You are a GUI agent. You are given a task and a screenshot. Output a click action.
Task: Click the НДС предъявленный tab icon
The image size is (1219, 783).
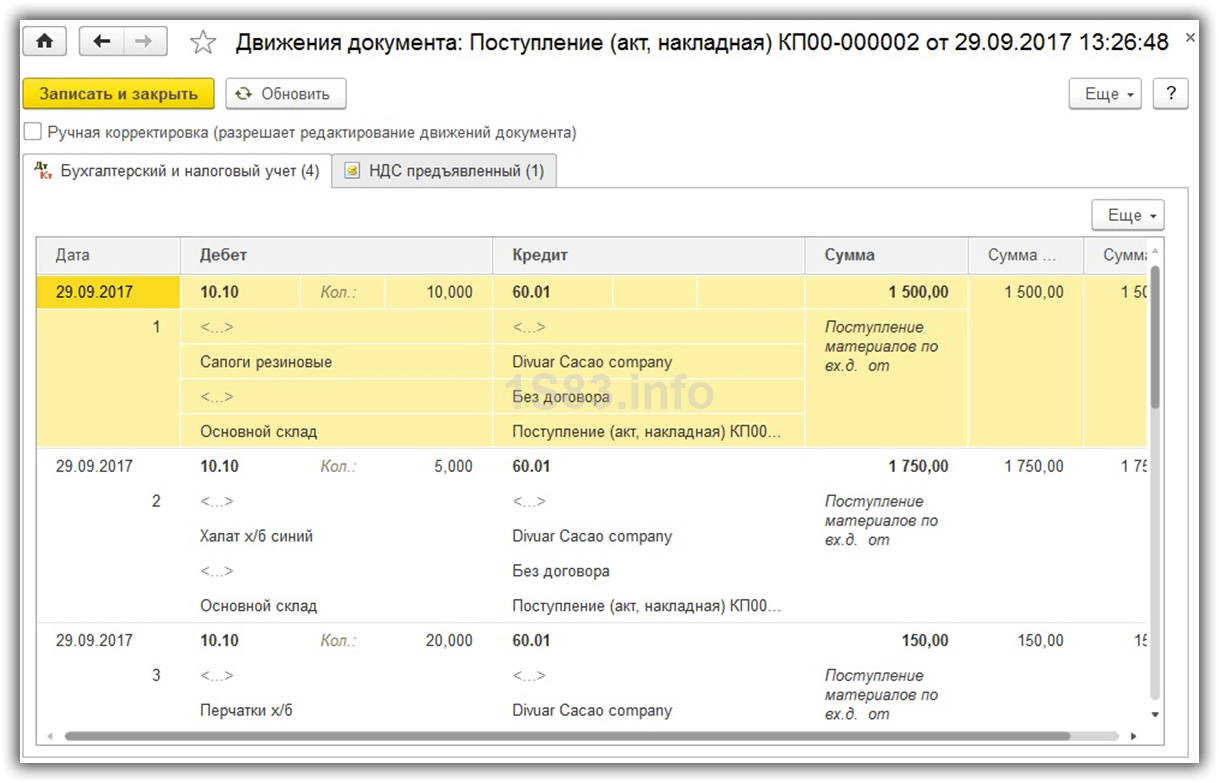[352, 171]
